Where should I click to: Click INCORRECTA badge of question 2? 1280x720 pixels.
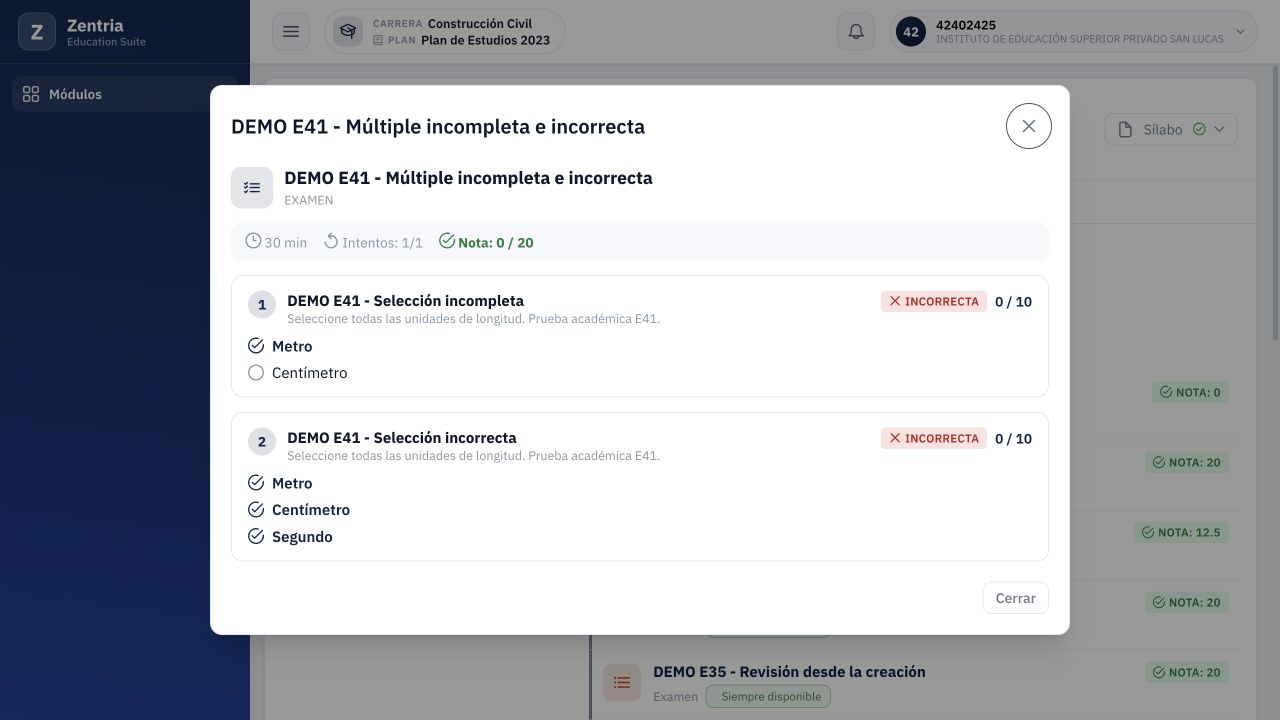point(934,438)
